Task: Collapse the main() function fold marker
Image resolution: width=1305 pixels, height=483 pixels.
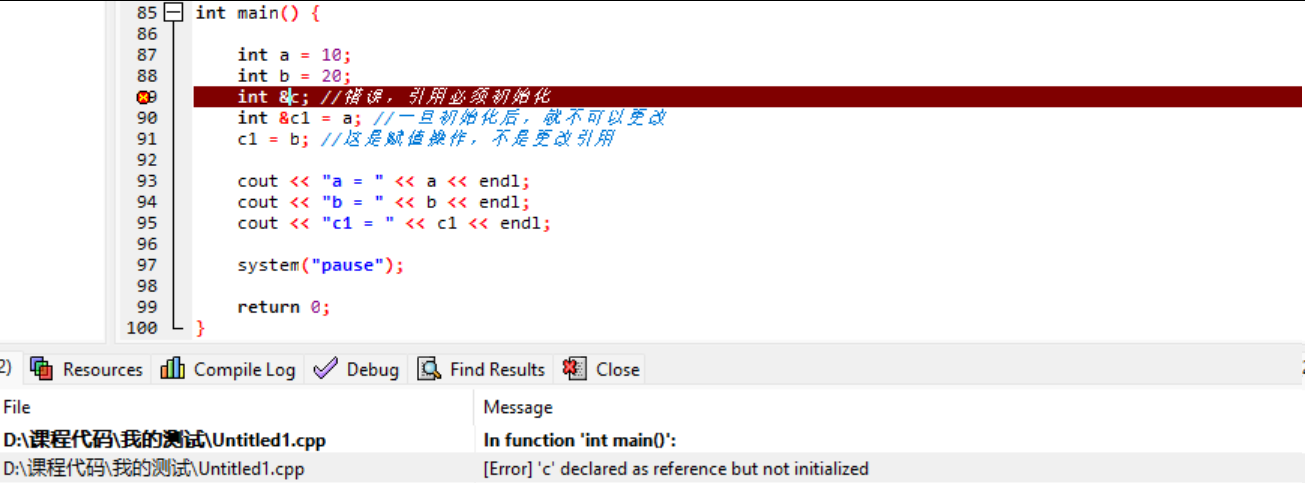Action: pyautogui.click(x=175, y=13)
